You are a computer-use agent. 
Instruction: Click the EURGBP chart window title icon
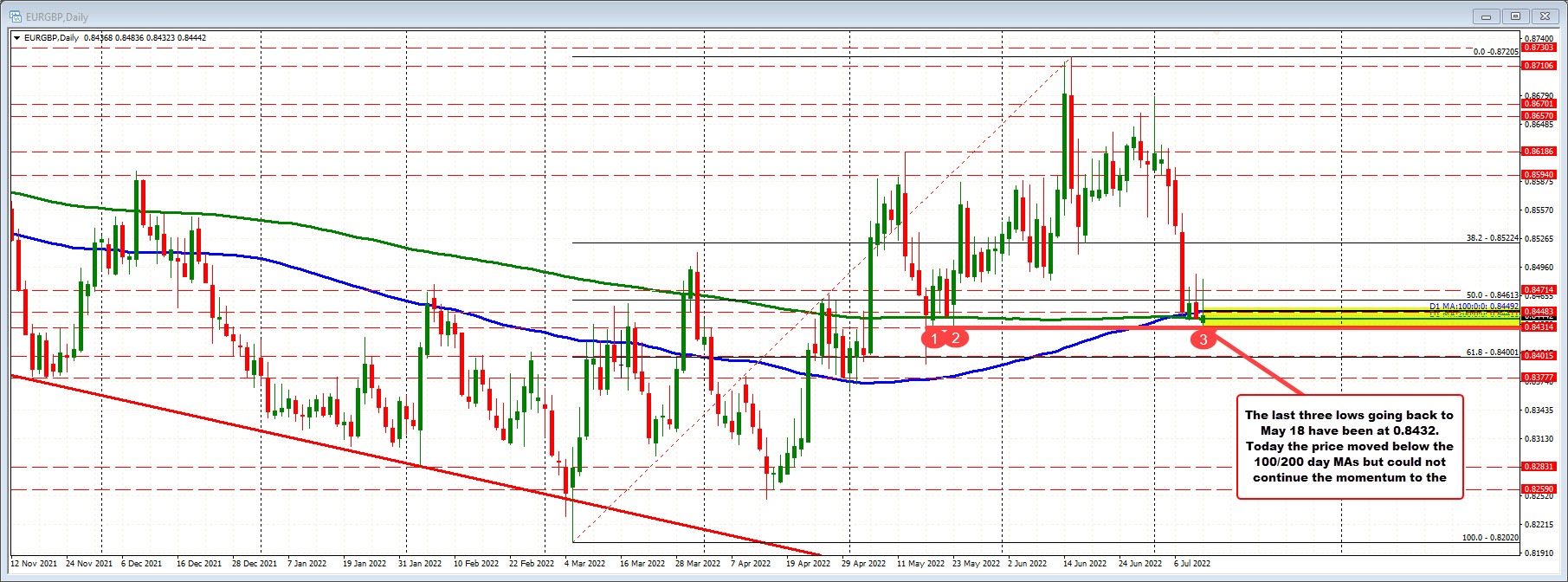tap(15, 16)
